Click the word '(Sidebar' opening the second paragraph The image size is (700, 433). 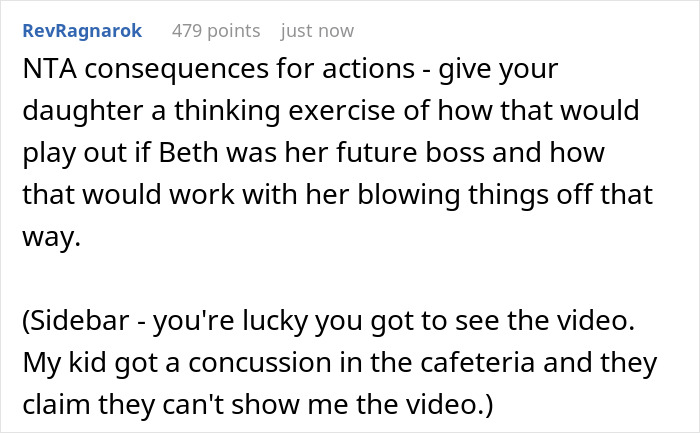pyautogui.click(x=76, y=321)
